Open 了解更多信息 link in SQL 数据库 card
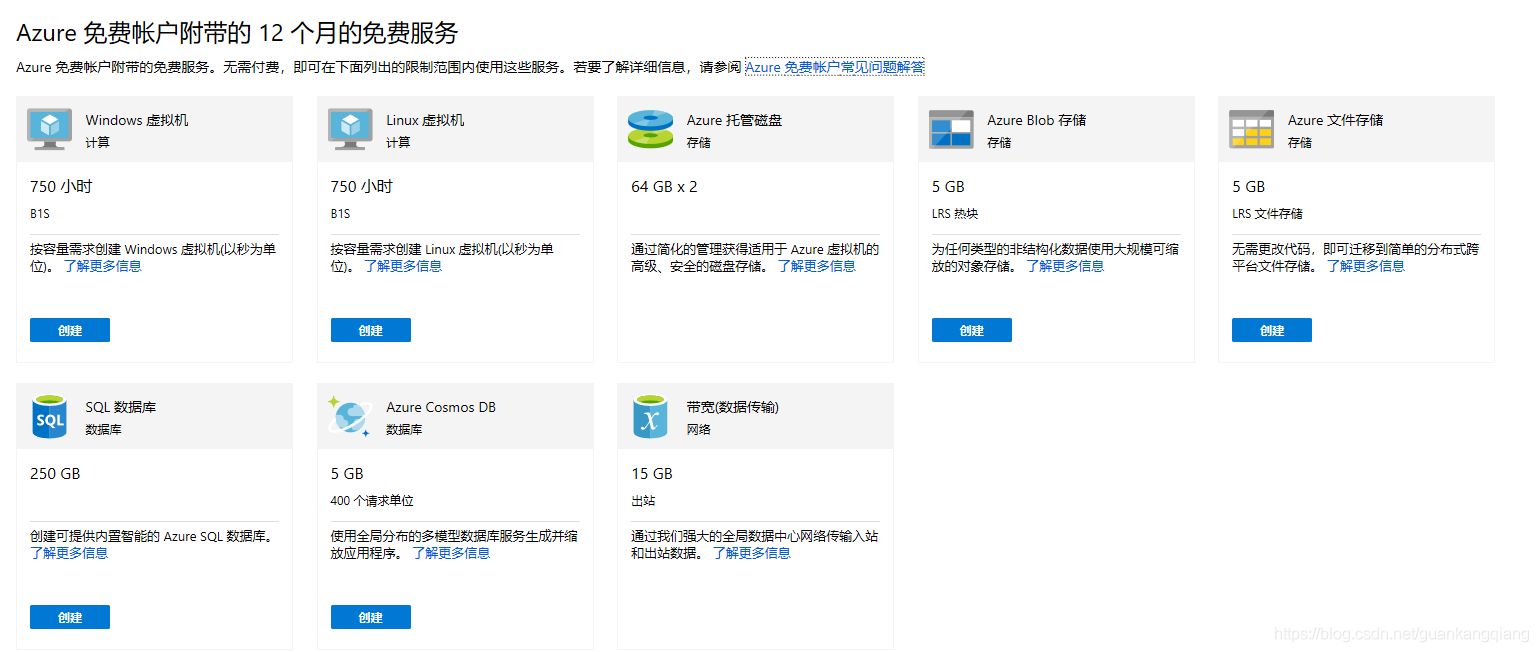The image size is (1538, 652). click(x=69, y=553)
